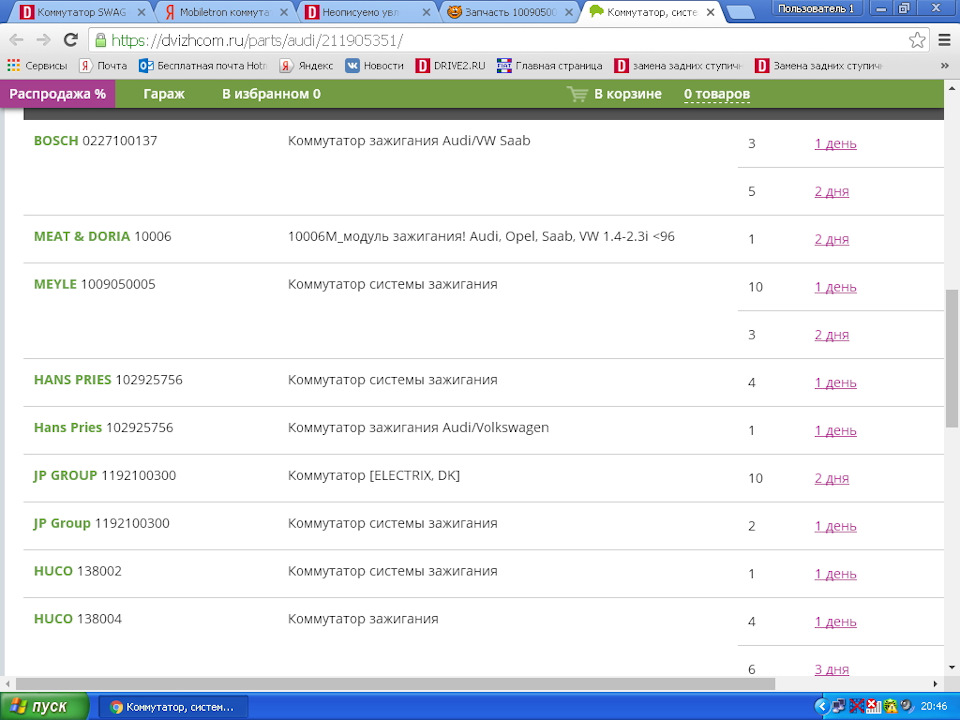Click the horizontal scrollbar thumb
This screenshot has height=720, width=960.
click(x=395, y=683)
